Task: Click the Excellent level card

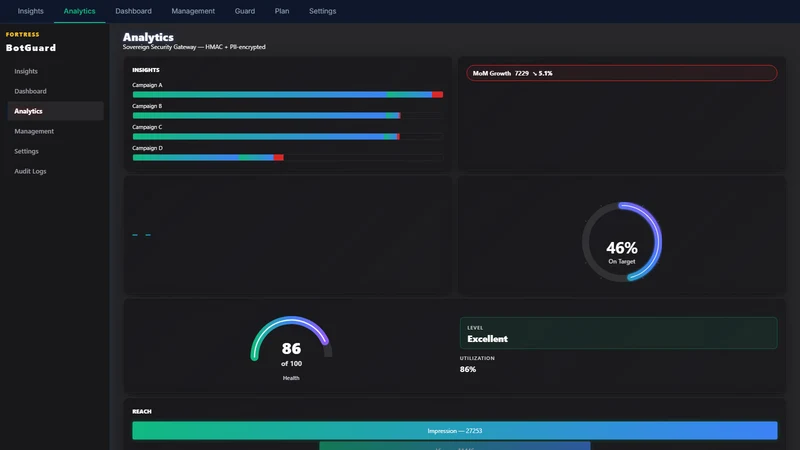Action: [x=618, y=333]
